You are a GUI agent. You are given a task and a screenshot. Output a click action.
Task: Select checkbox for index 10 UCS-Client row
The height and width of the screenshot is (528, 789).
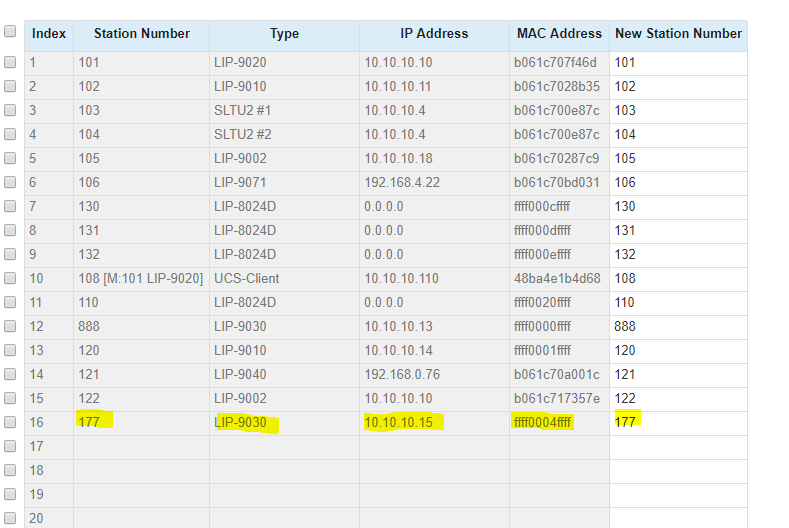[x=10, y=278]
